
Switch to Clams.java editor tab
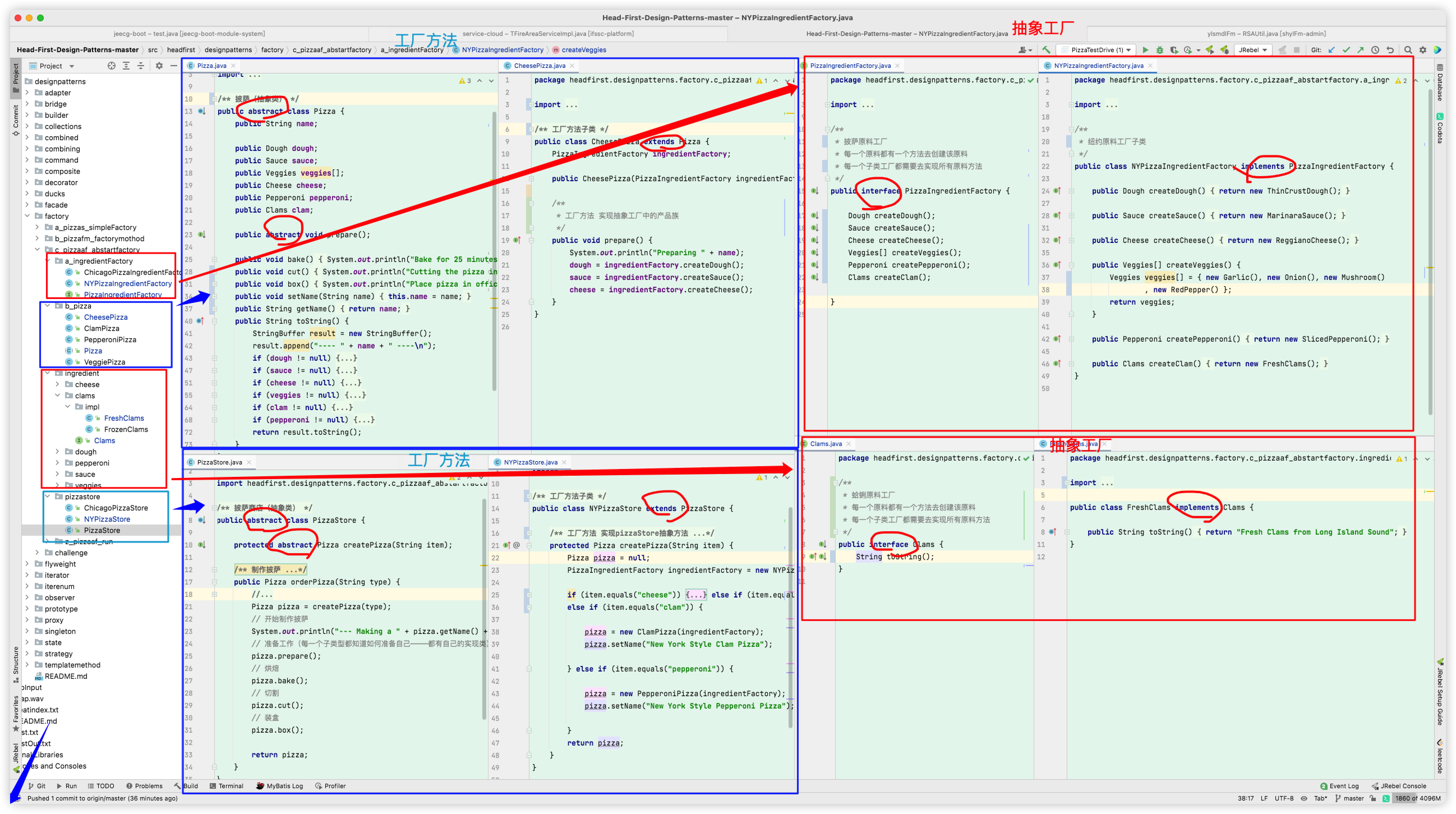[826, 444]
